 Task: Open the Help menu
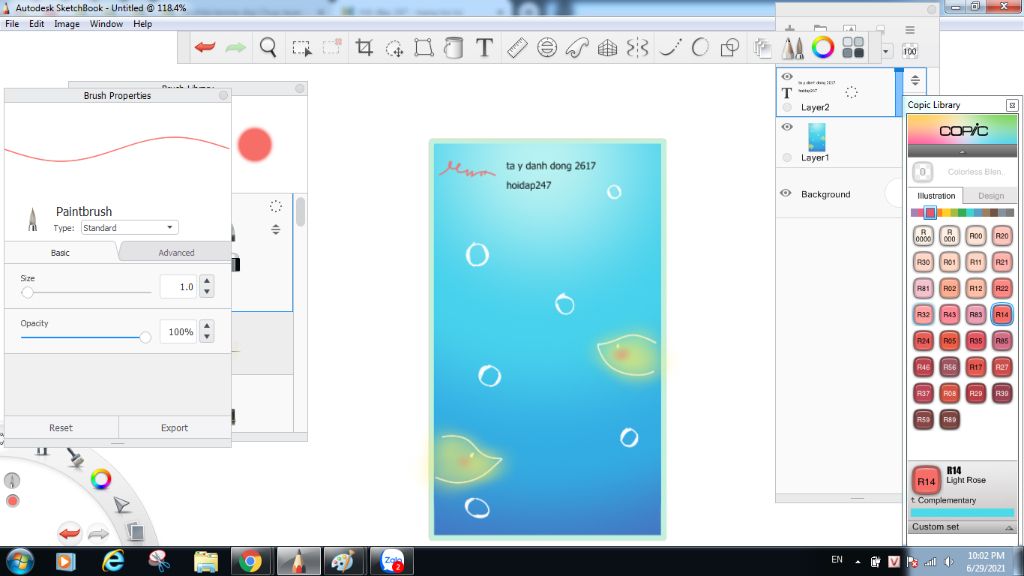142,24
